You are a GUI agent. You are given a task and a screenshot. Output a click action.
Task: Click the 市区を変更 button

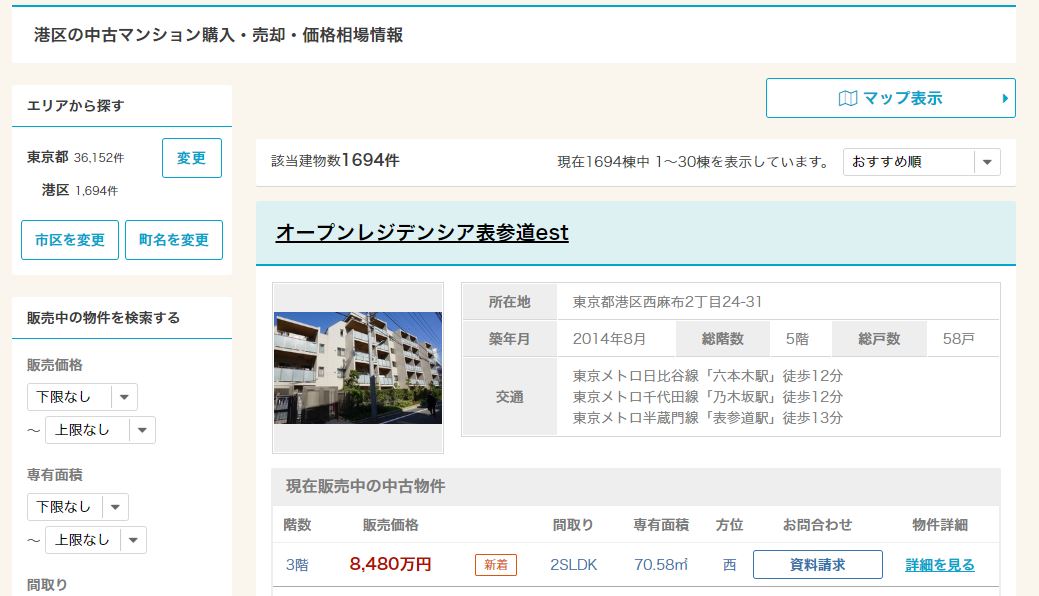70,240
